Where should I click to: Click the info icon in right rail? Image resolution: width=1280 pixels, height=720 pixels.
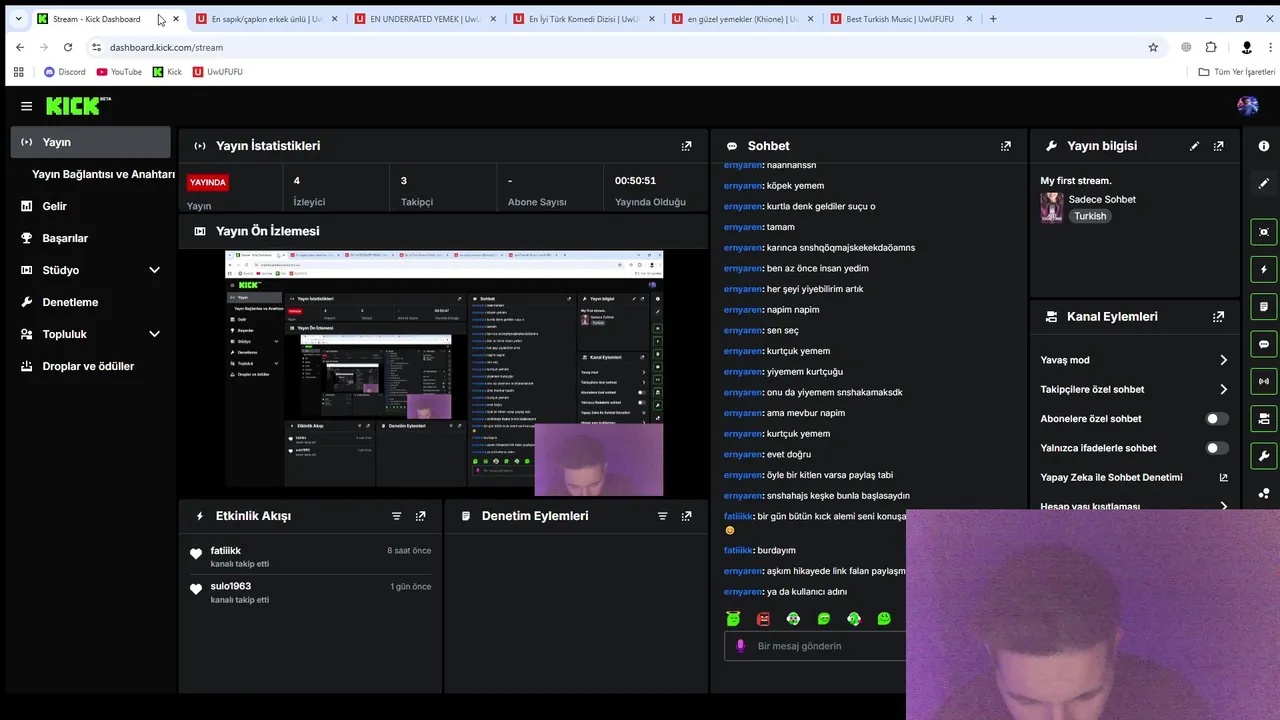pos(1264,146)
